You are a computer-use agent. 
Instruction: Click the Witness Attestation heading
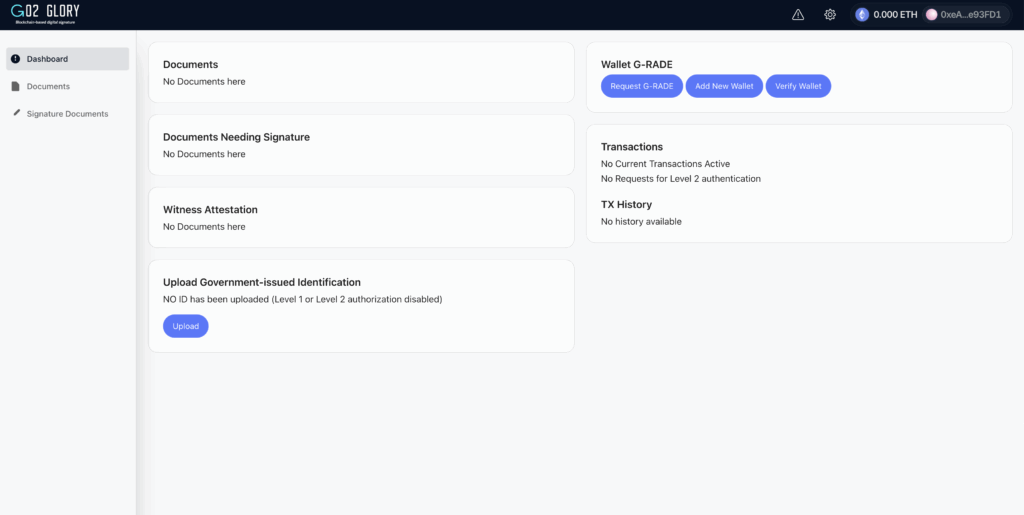tap(210, 210)
